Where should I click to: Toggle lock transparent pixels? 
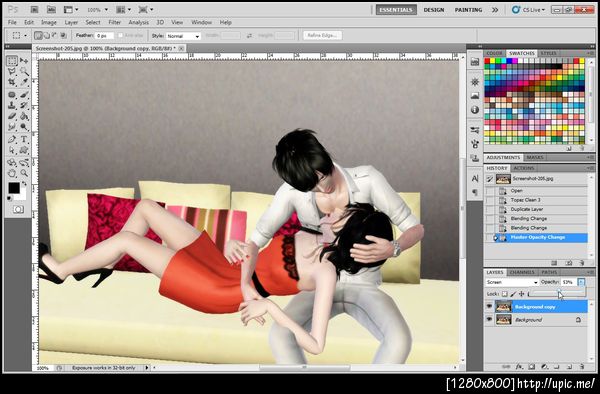pyautogui.click(x=504, y=294)
